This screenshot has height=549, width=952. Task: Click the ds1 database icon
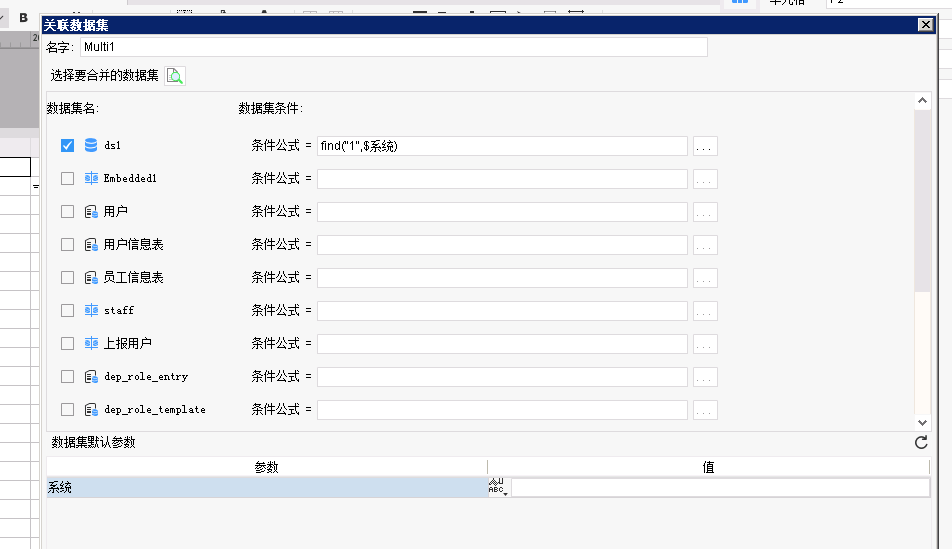coord(91,146)
